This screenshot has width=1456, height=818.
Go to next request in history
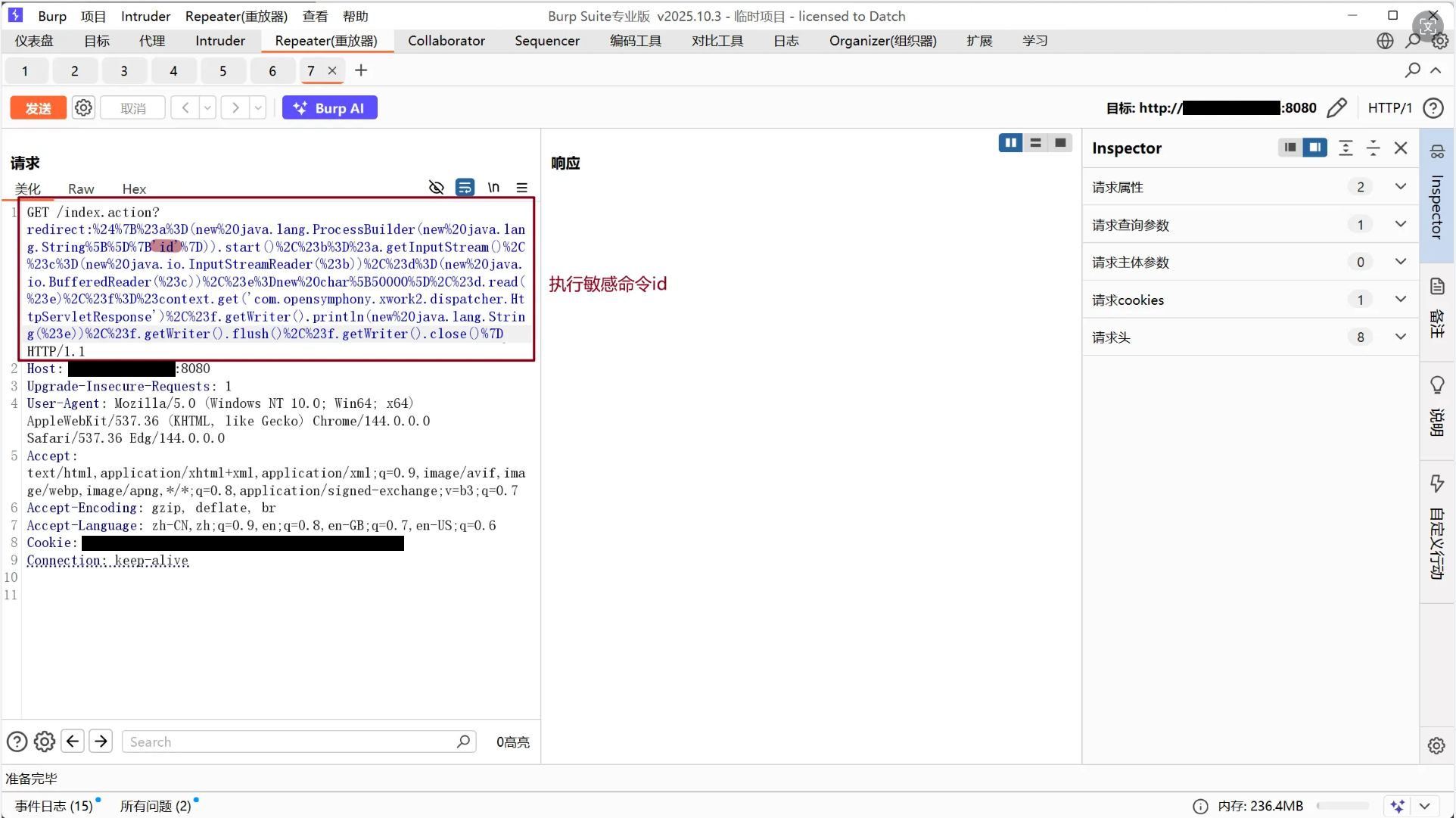click(x=235, y=108)
